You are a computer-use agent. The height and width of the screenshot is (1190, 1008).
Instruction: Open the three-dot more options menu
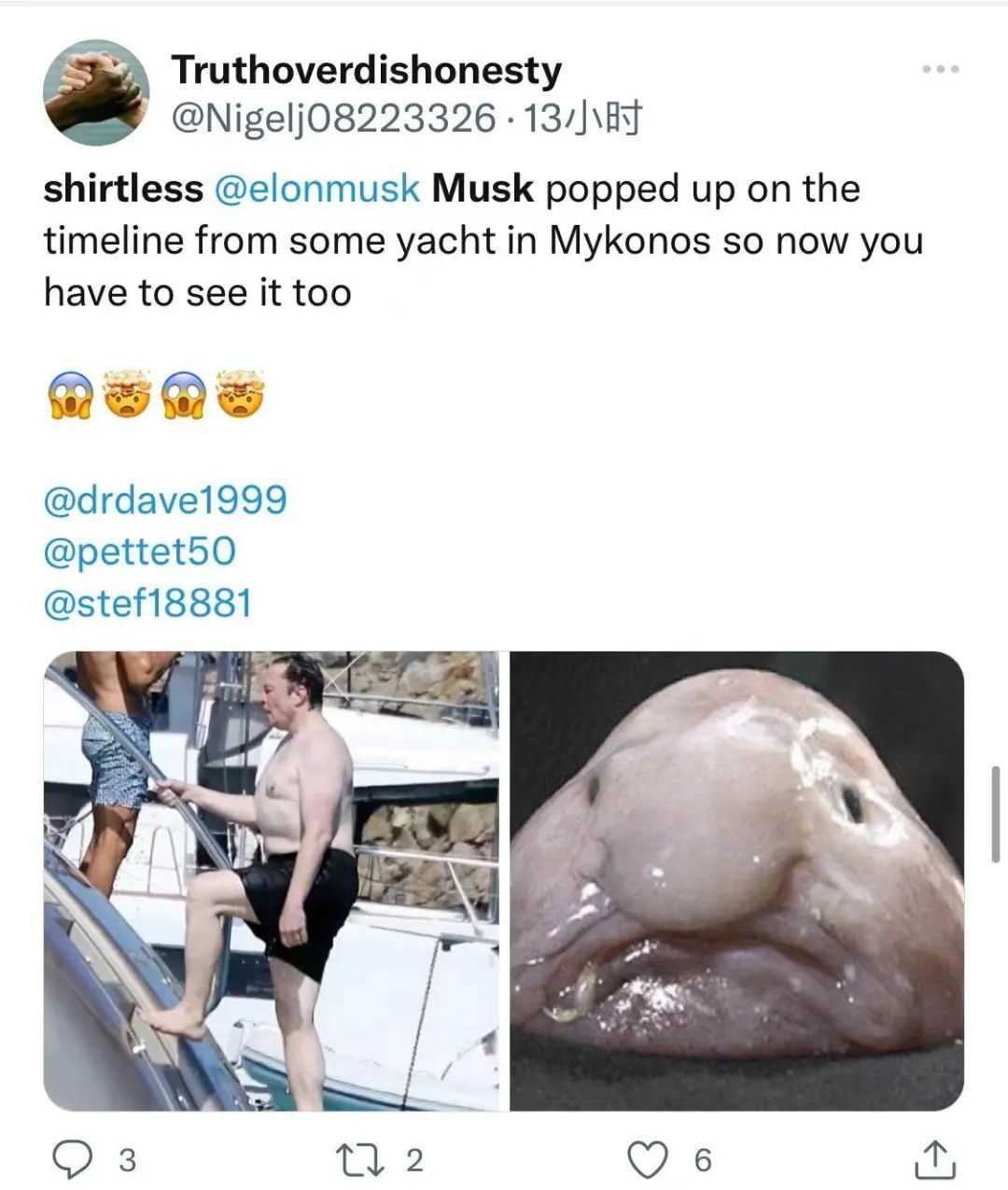940,69
